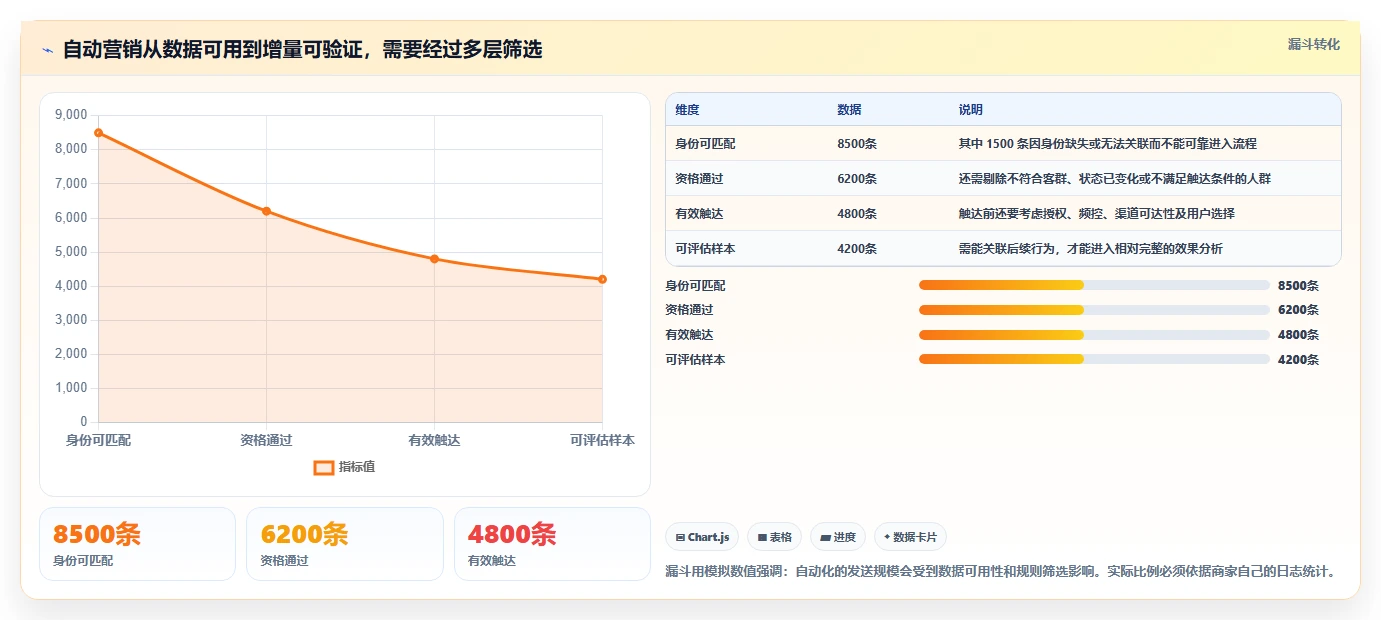The width and height of the screenshot is (1381, 620).
Task: Click the description starting 需能关联后续行为
Action: tap(1090, 249)
